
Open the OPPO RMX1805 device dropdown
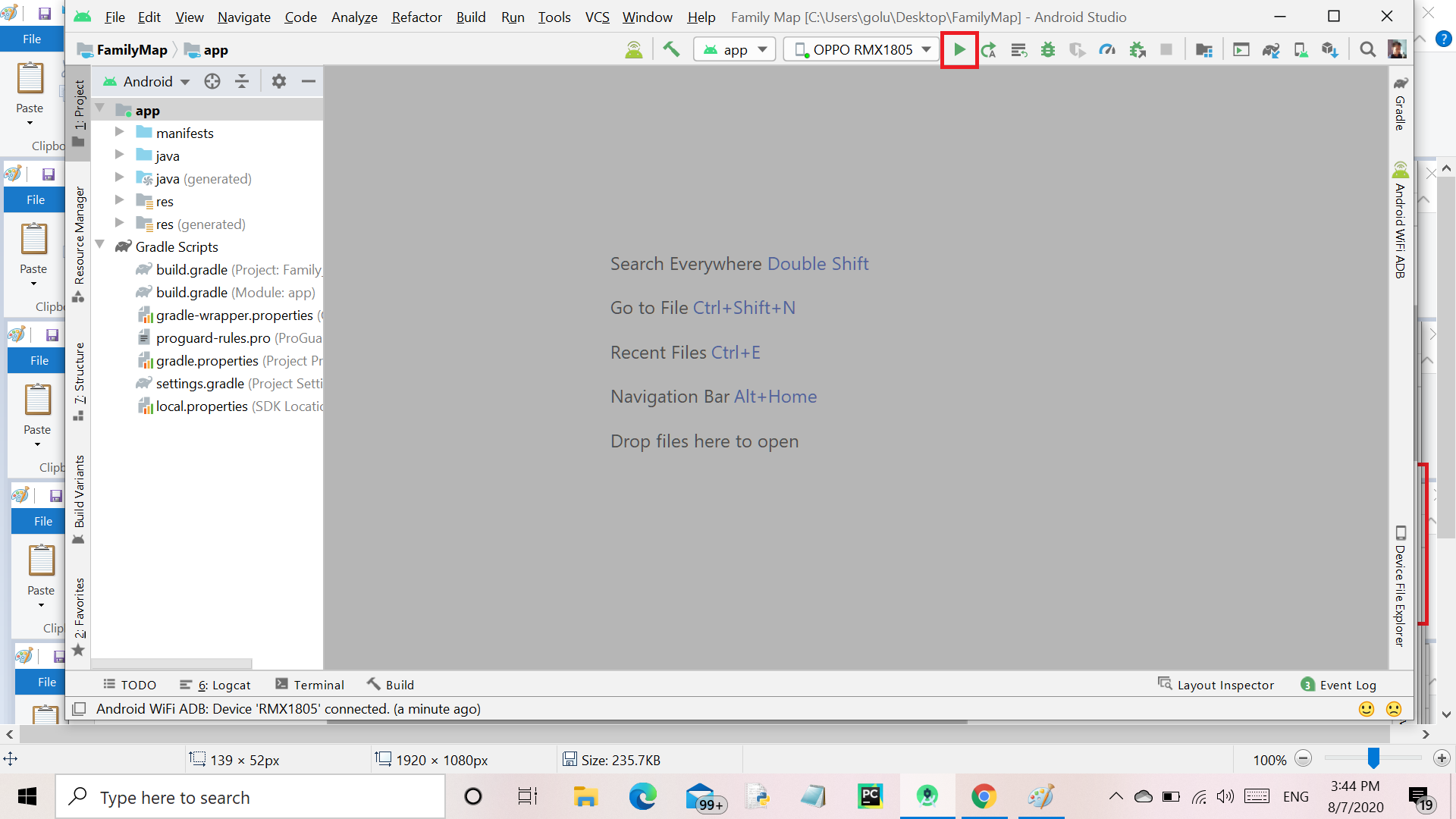click(862, 50)
